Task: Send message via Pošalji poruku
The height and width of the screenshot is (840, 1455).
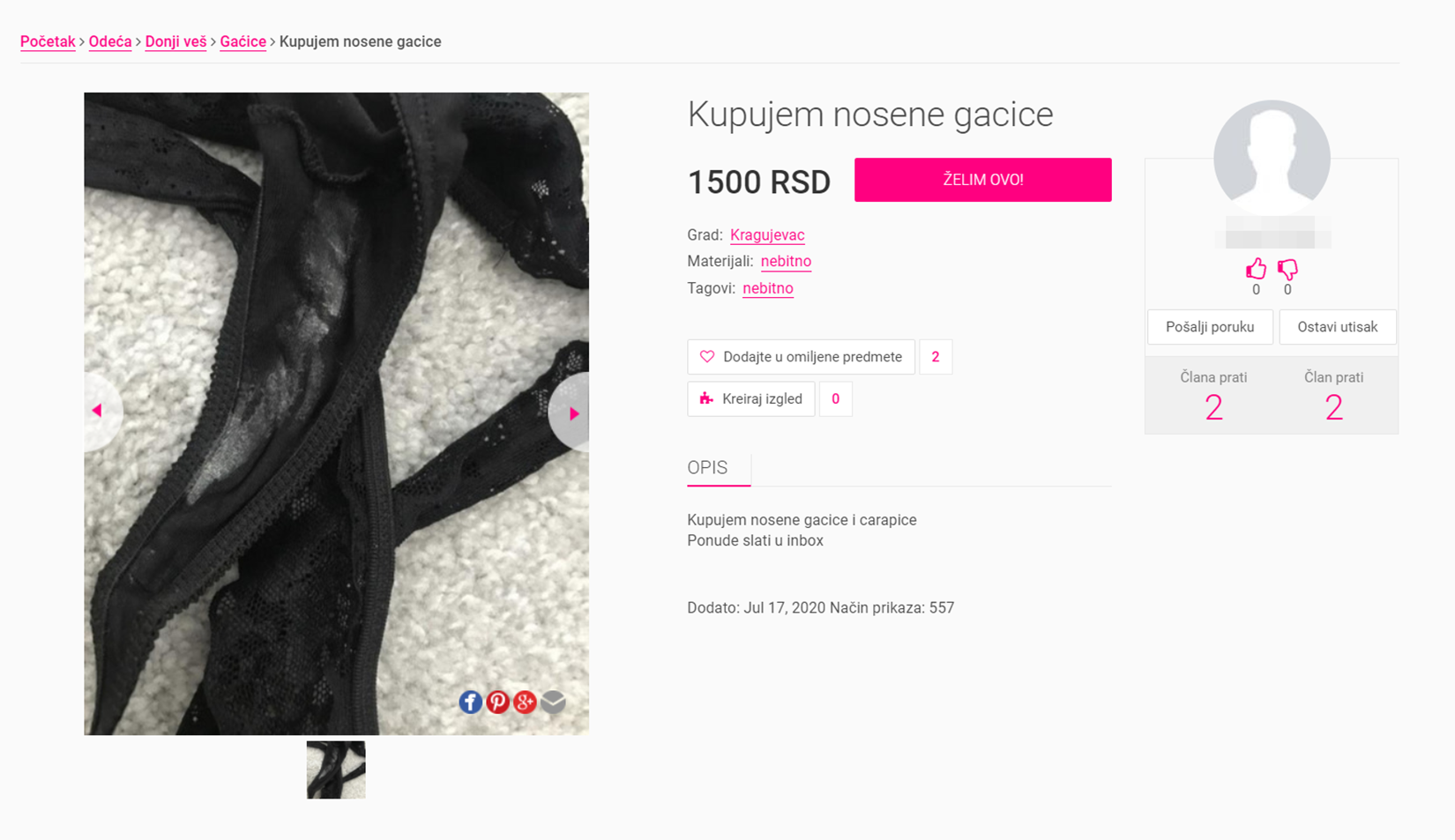Action: 1210,327
